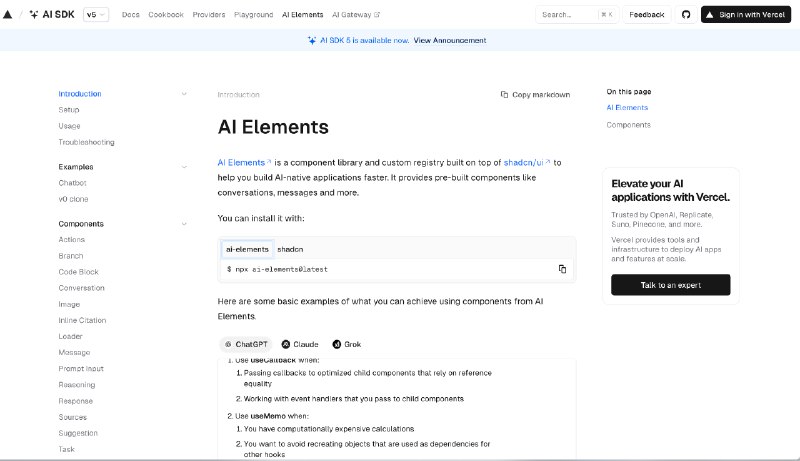Open the AI SDK home logo
Image resolution: width=800 pixels, height=461 pixels.
tap(52, 14)
